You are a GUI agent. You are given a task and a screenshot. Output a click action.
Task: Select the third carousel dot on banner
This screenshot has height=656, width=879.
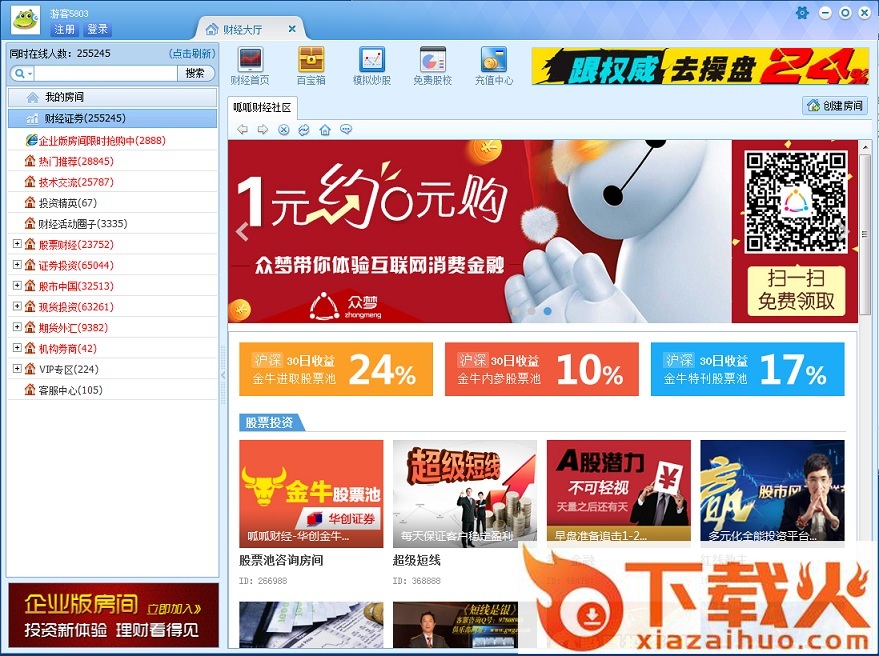548,311
